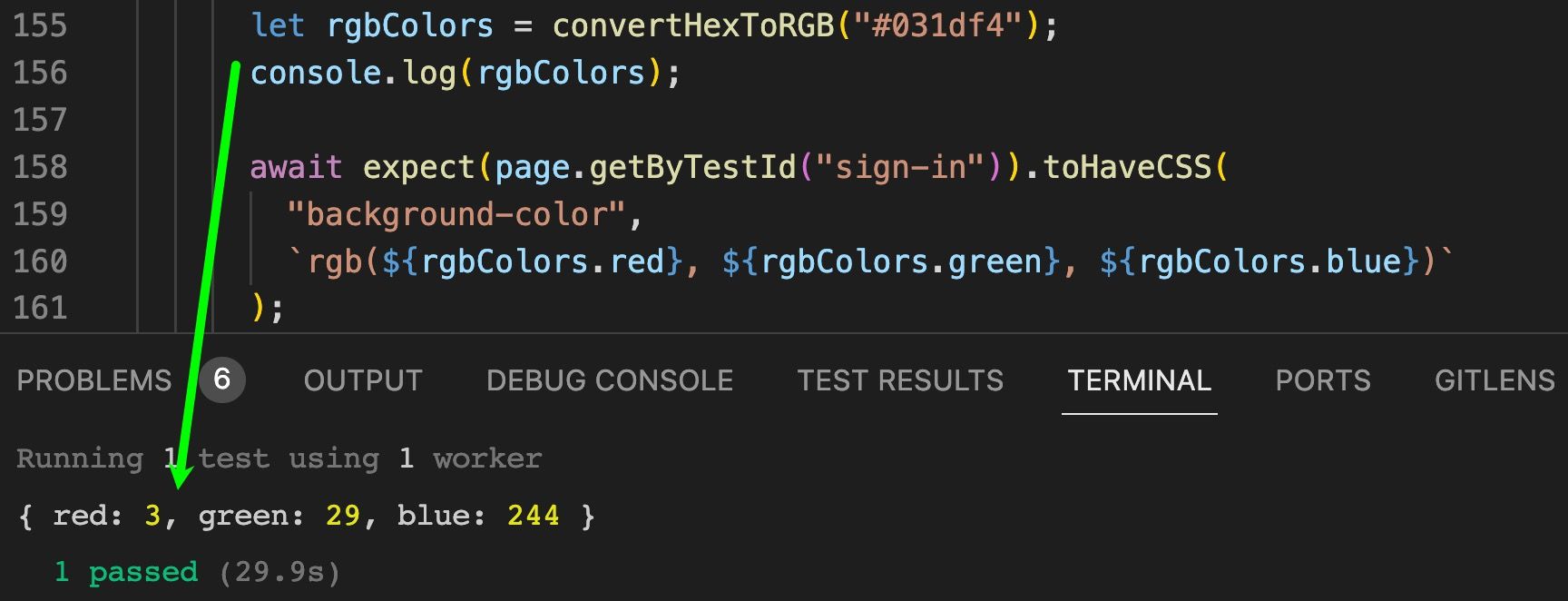
Task: Click line number 155 in gutter
Action: click(40, 25)
